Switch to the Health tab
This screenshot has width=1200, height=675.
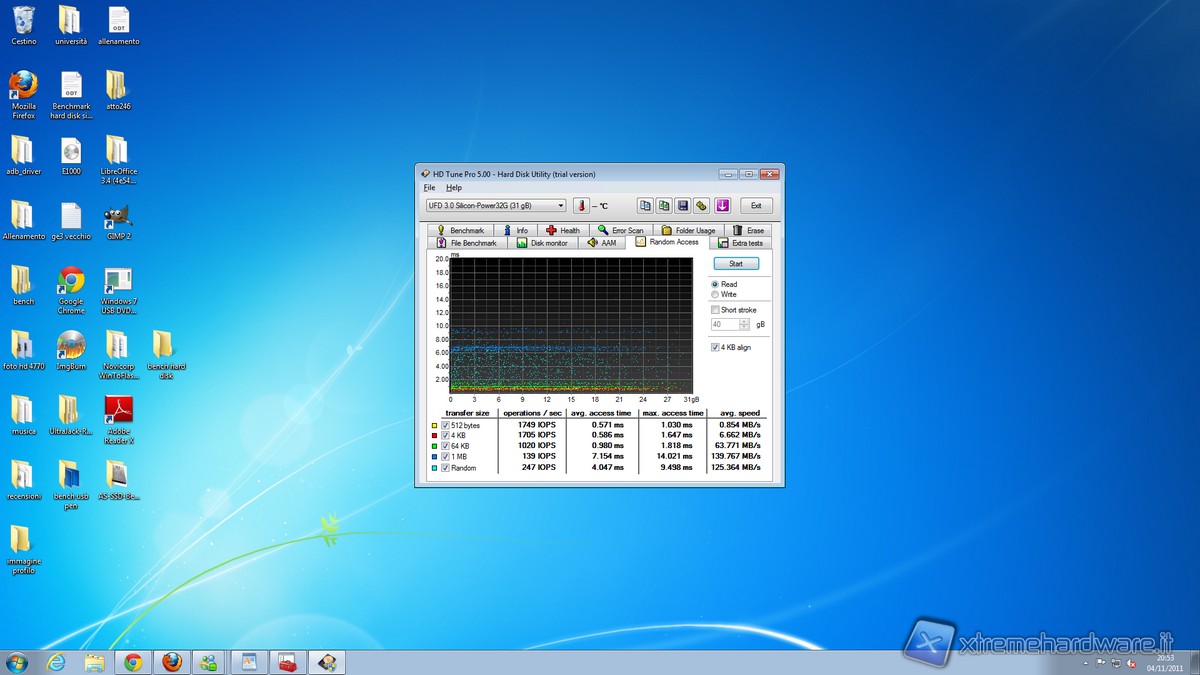[x=563, y=230]
